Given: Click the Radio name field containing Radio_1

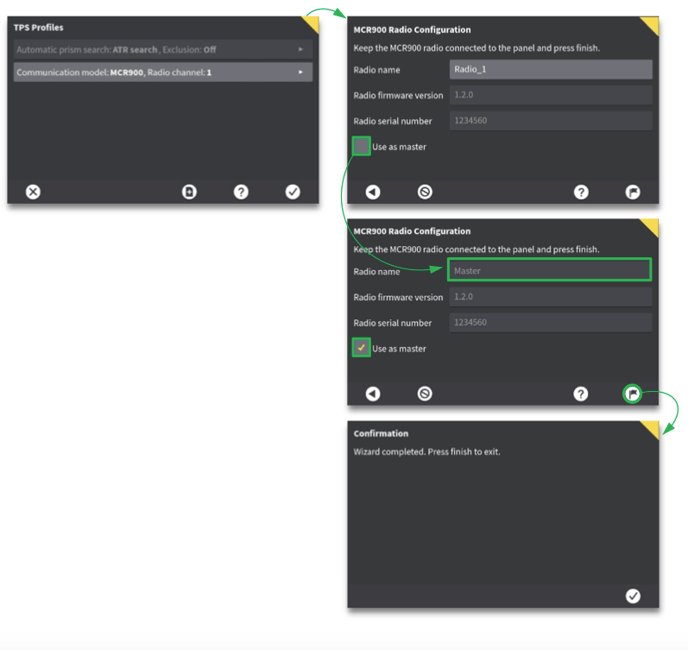Looking at the screenshot, I should [x=550, y=69].
